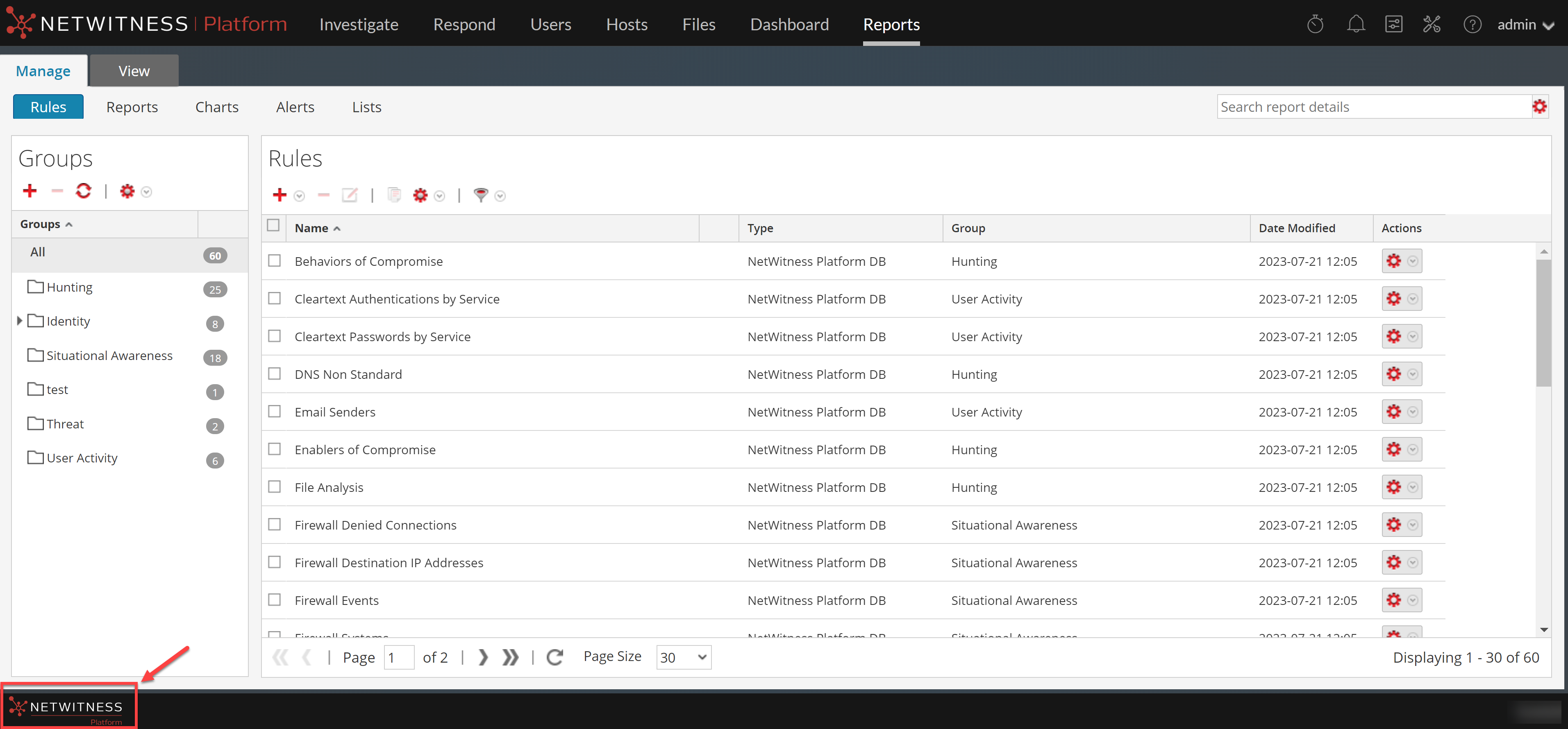Screen dimensions: 1568x729
Task: Refresh the Groups list
Action: 83,191
